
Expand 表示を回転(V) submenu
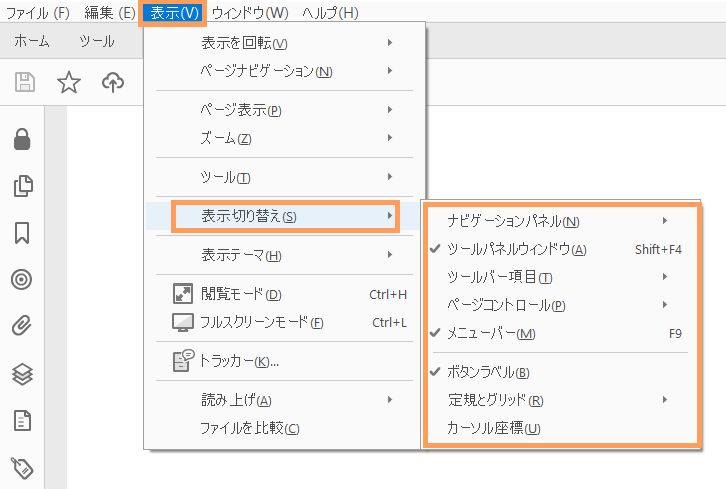[x=284, y=43]
